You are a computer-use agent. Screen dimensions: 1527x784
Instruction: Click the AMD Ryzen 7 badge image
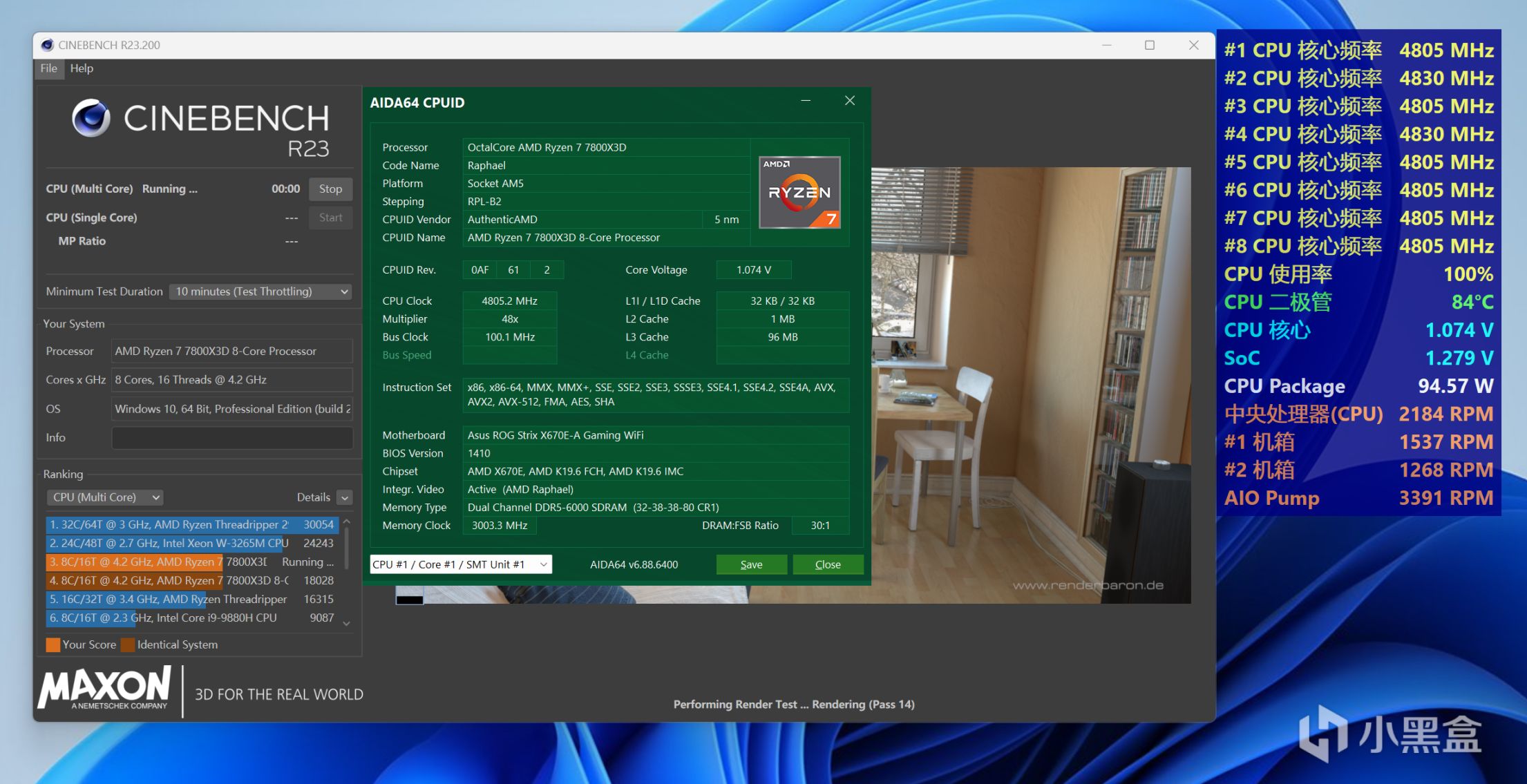click(799, 192)
